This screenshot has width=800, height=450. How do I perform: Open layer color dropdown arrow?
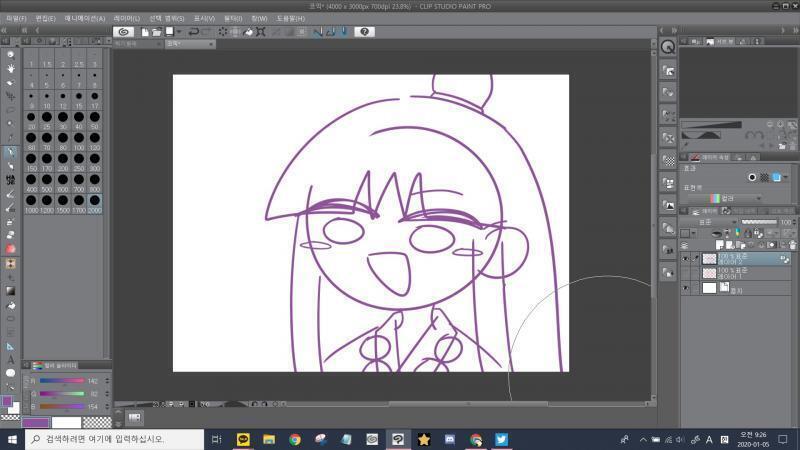tap(786, 178)
